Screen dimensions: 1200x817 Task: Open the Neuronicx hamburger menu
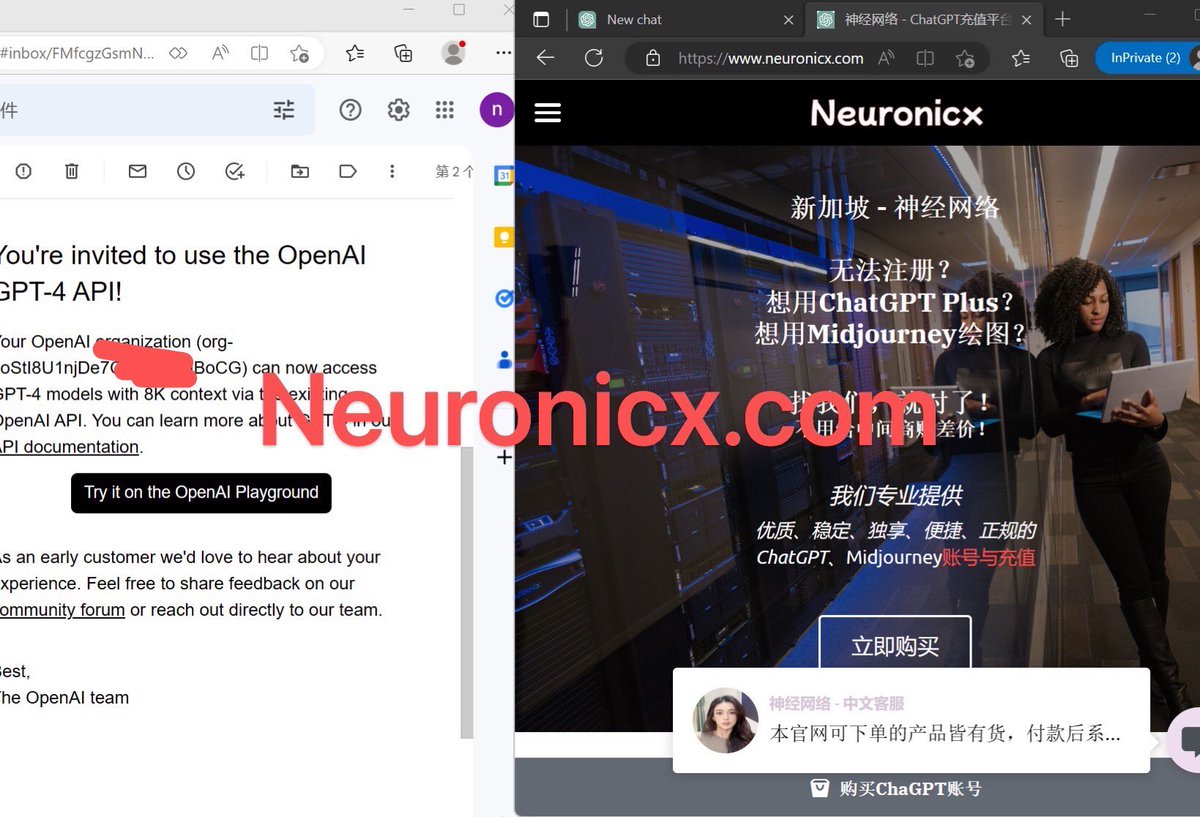547,113
